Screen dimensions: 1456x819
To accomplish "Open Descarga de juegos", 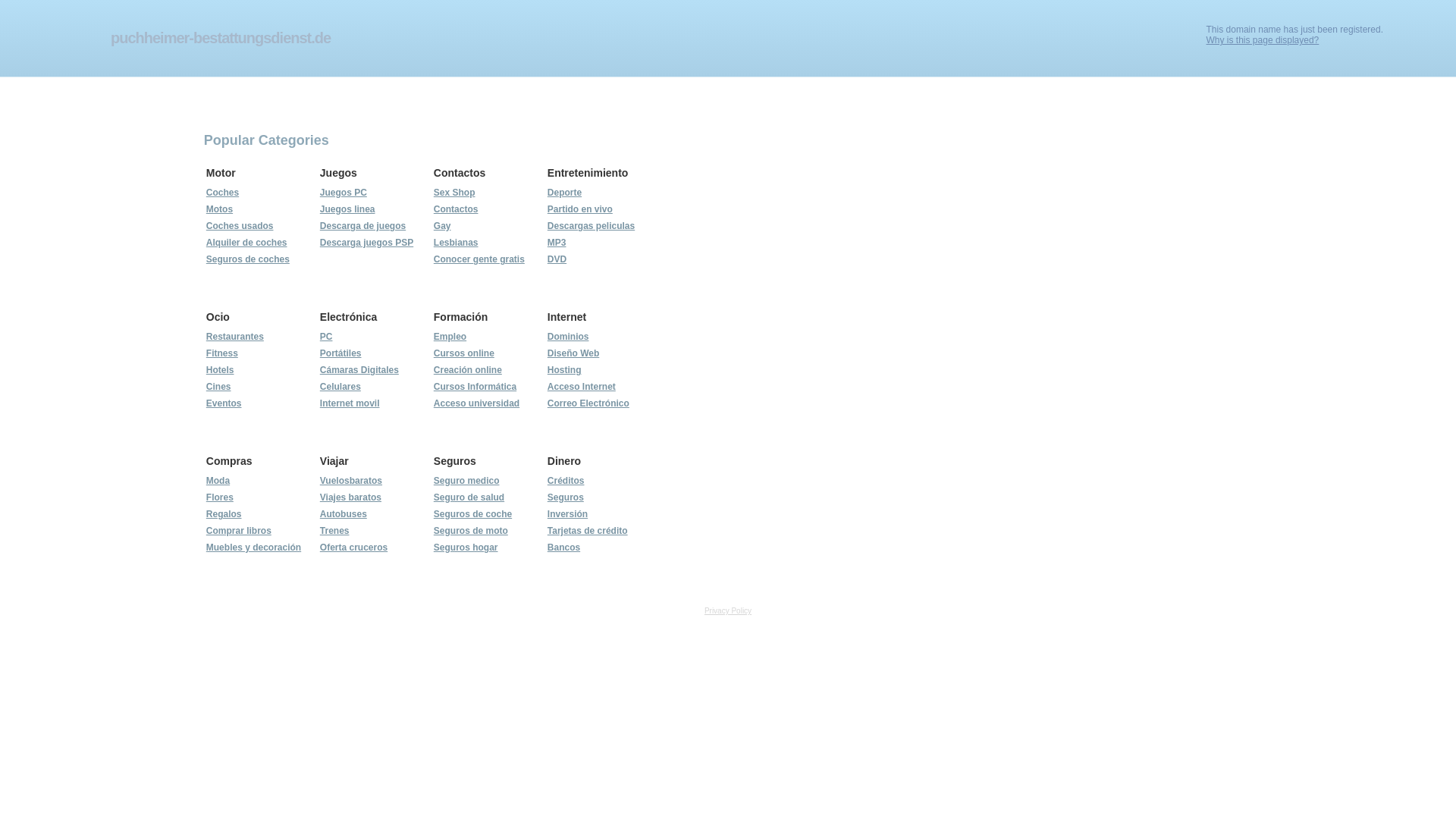I will point(362,226).
